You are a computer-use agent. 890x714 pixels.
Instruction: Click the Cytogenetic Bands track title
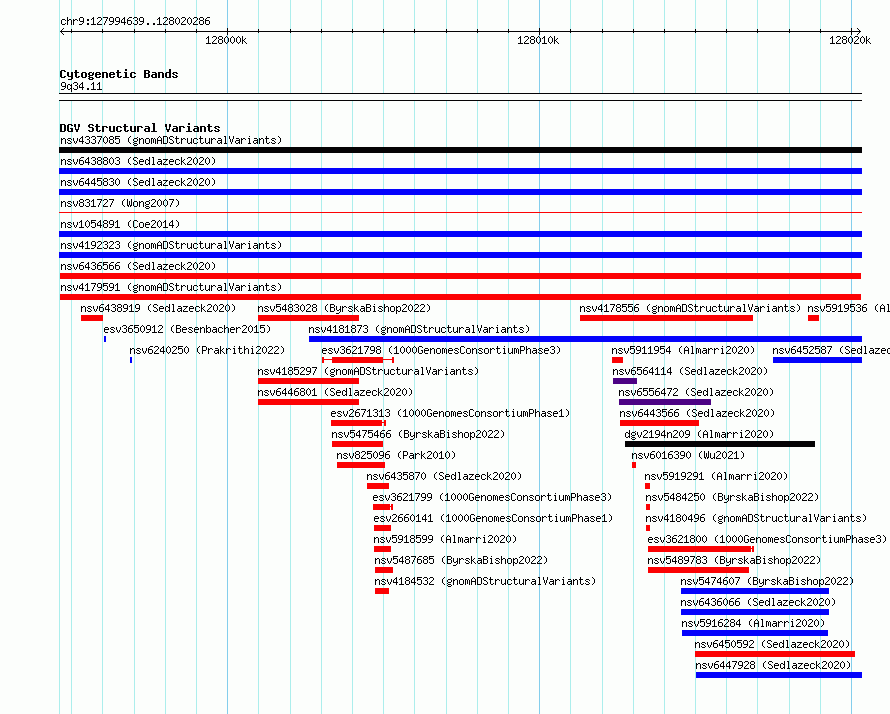(119, 74)
